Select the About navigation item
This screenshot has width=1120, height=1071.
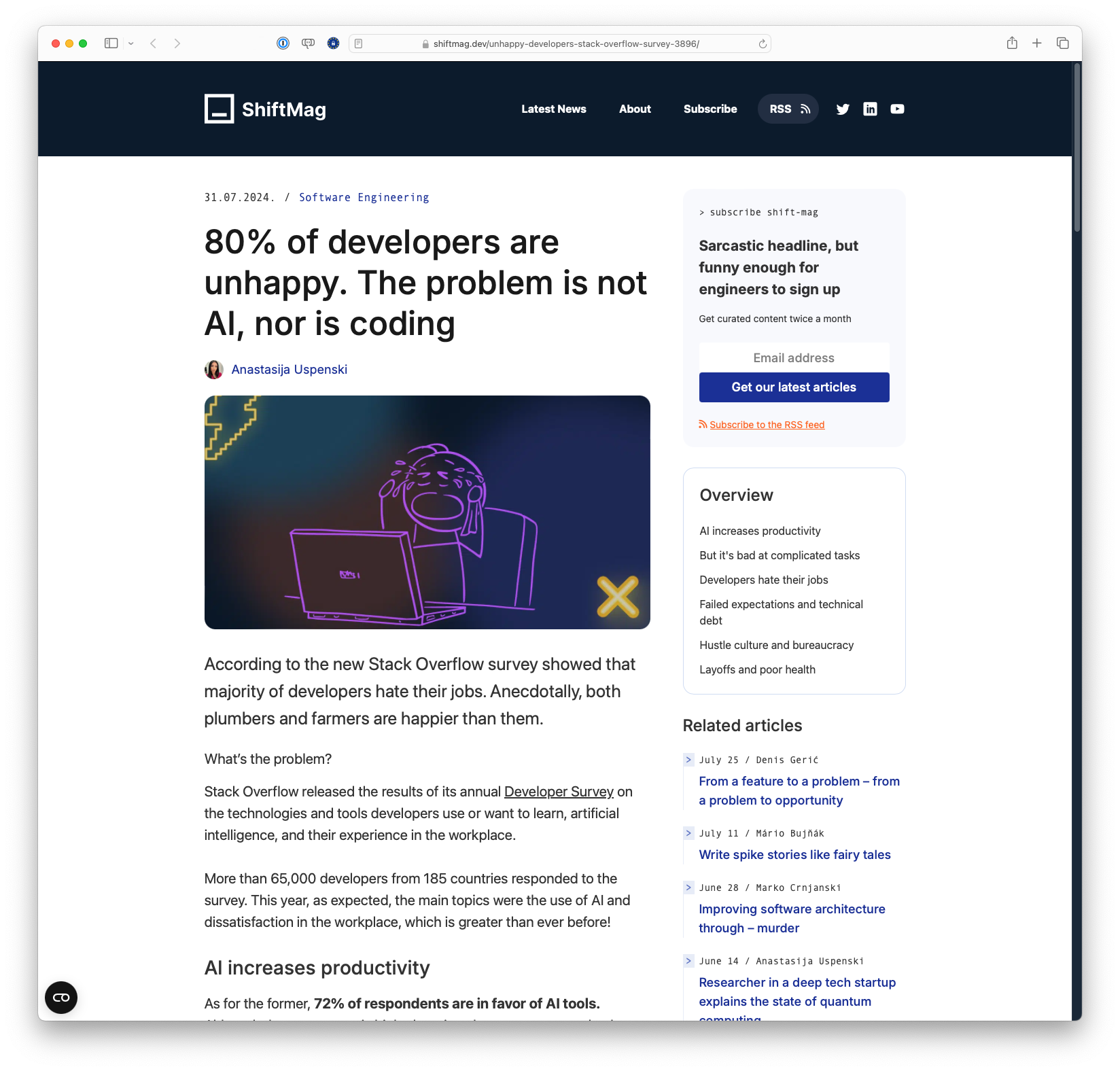pos(634,109)
